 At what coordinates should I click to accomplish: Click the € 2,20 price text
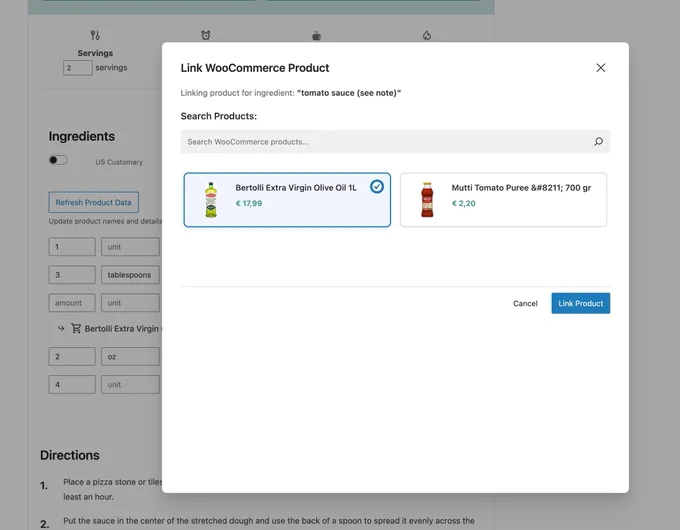click(x=463, y=203)
